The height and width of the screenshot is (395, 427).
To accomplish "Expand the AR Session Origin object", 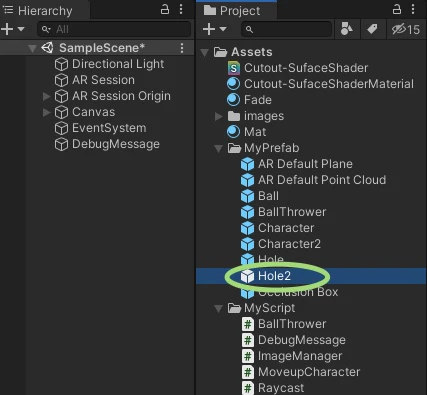I will pyautogui.click(x=47, y=96).
